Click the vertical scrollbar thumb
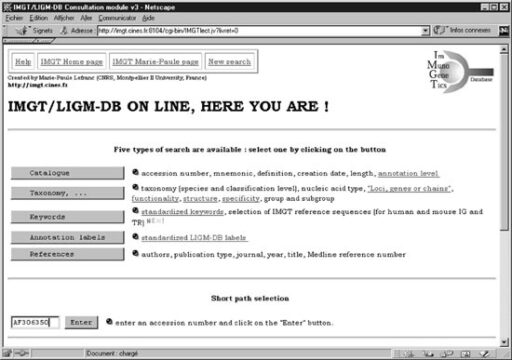The height and width of the screenshot is (360, 512). pos(504,142)
